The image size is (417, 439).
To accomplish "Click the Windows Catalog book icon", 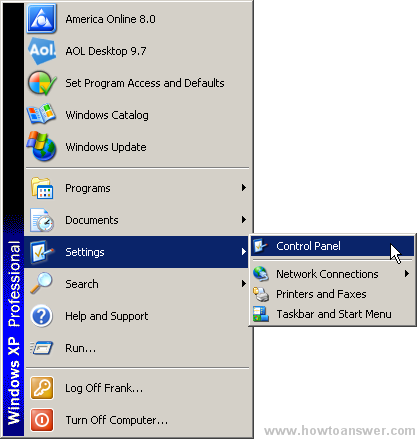I will point(41,114).
